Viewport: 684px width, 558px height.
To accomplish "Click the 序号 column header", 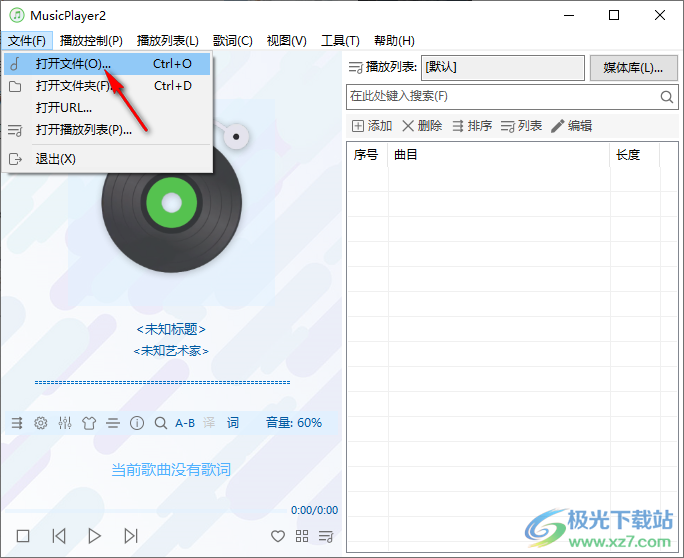I will coord(366,154).
